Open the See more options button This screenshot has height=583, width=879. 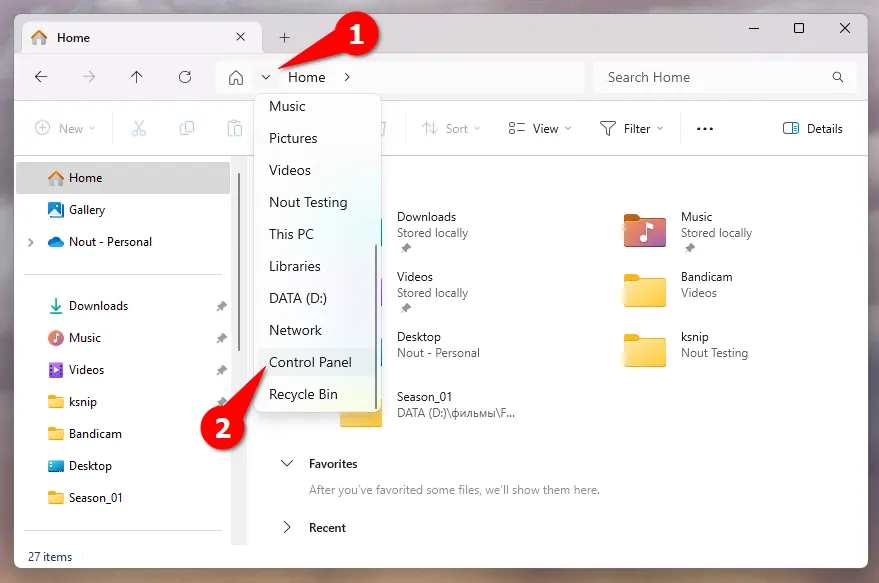click(704, 128)
